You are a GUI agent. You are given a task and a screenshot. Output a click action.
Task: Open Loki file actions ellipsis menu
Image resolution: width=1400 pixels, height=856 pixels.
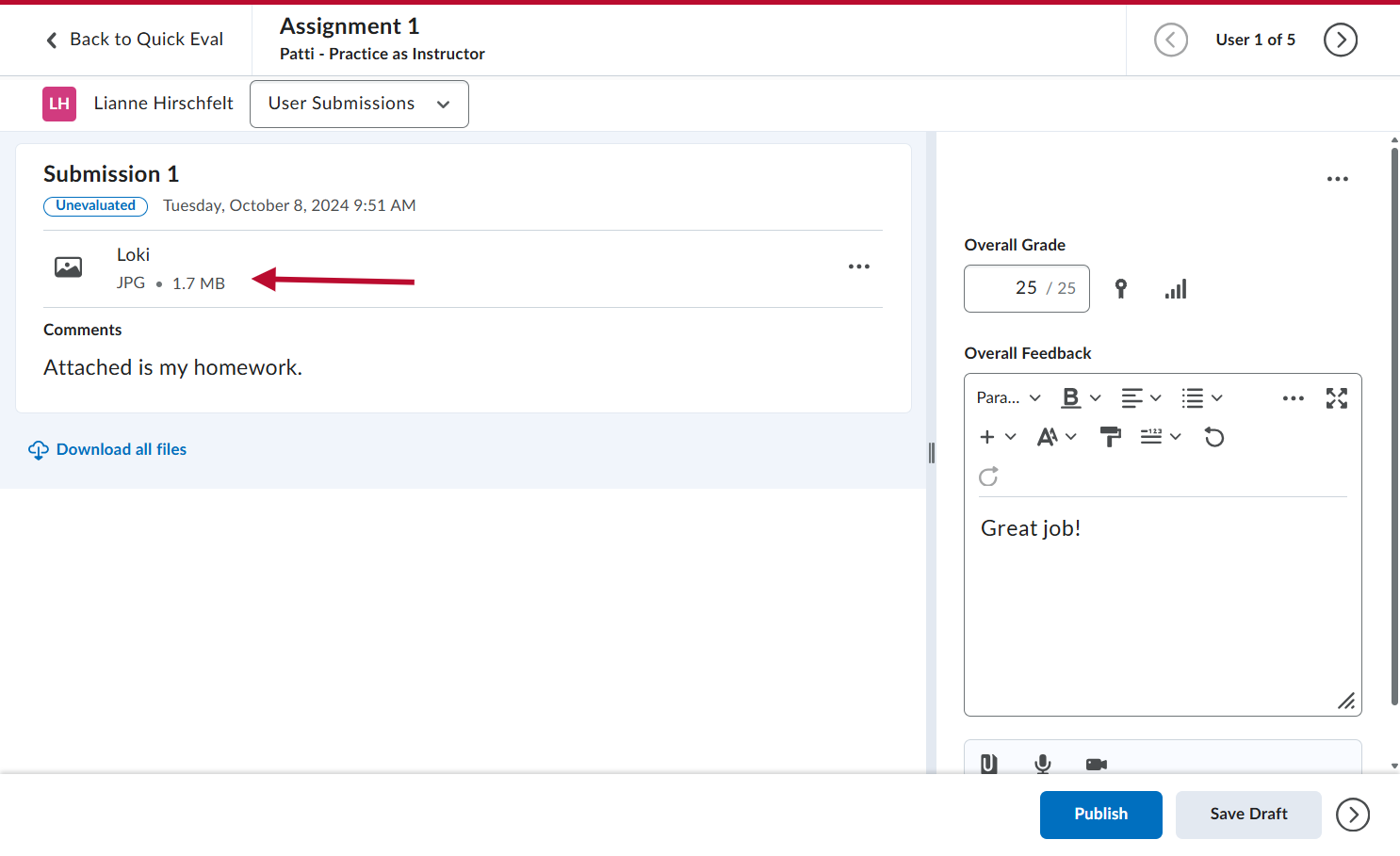point(859,266)
